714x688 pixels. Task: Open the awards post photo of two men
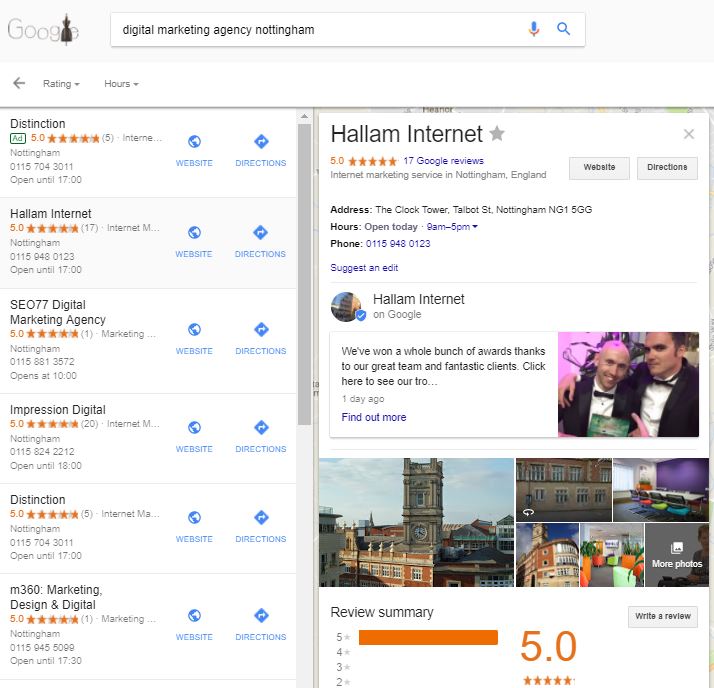tap(628, 384)
